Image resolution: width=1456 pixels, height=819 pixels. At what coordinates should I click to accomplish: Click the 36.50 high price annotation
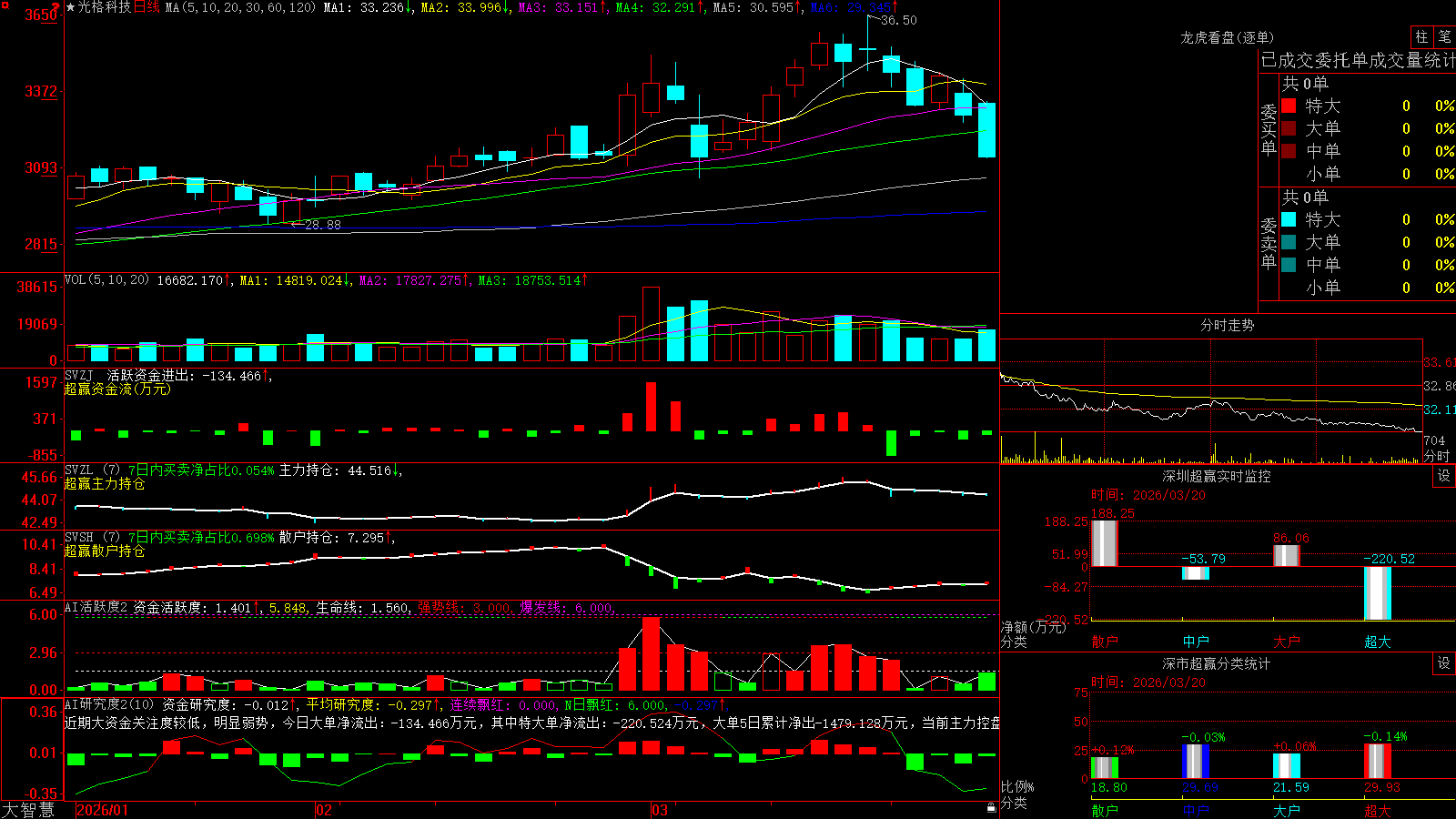(x=899, y=20)
